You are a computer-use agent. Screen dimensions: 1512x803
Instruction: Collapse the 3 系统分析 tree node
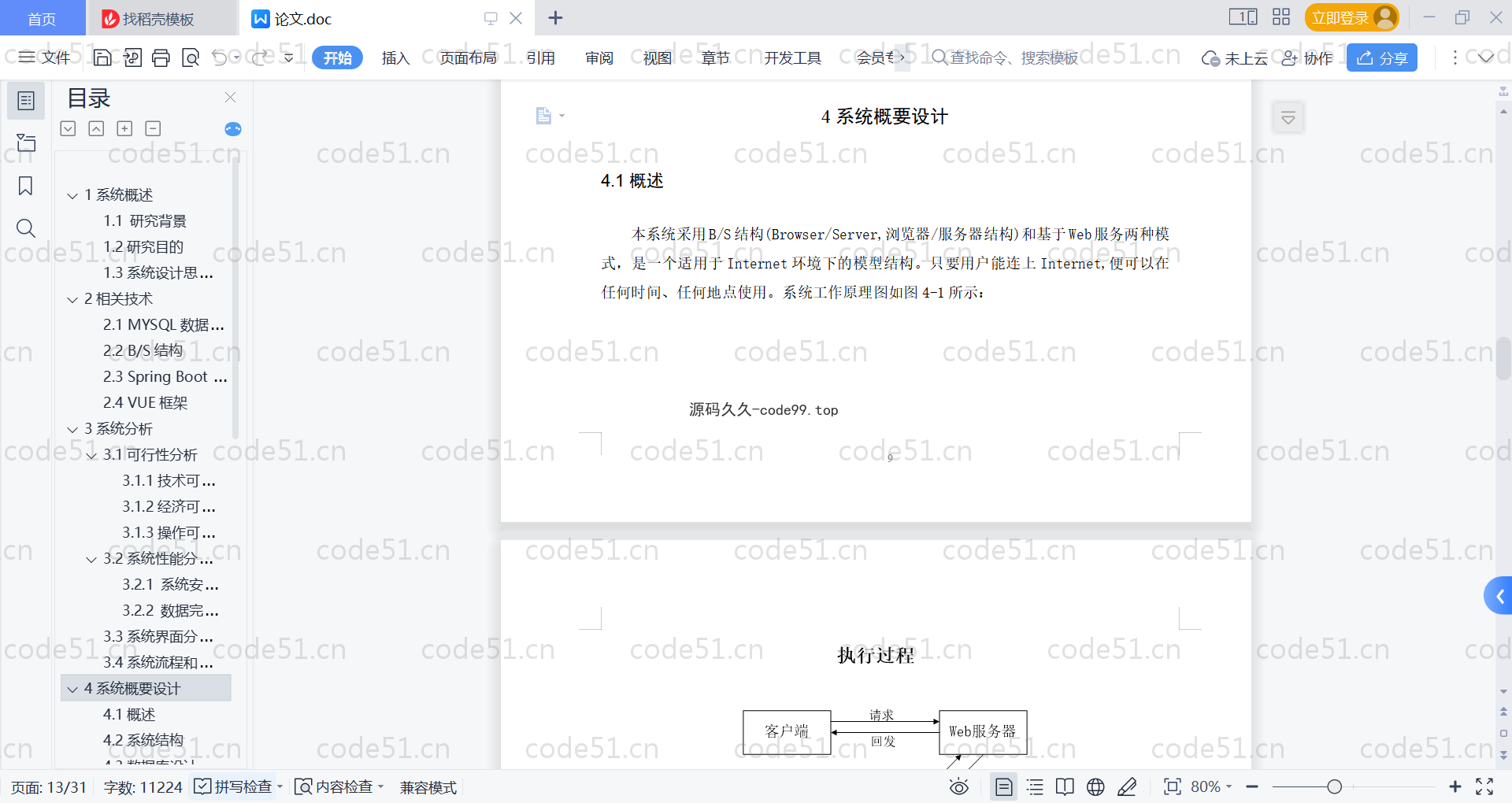(x=72, y=430)
